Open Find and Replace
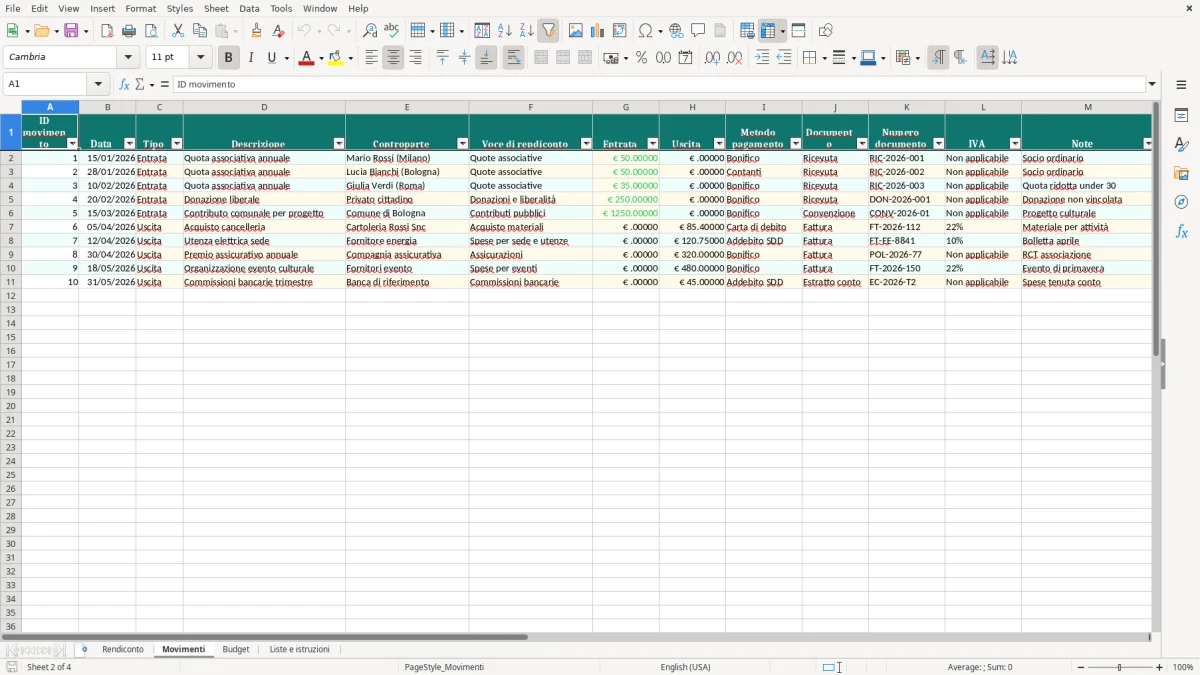 (370, 31)
